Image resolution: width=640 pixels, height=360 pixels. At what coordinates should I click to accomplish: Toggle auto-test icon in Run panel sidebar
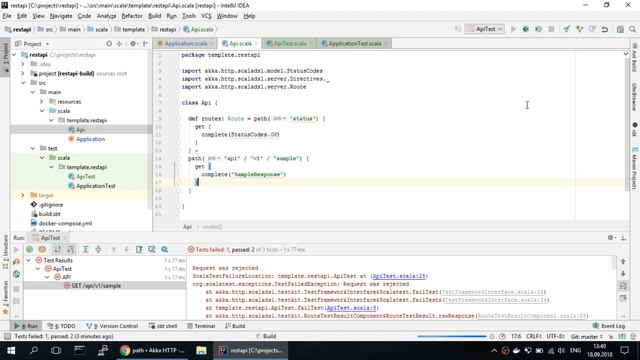(x=16, y=274)
